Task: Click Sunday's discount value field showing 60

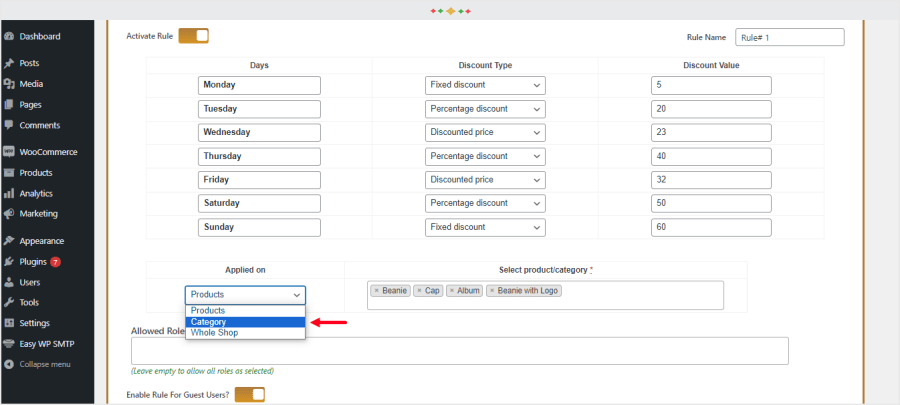Action: click(711, 227)
